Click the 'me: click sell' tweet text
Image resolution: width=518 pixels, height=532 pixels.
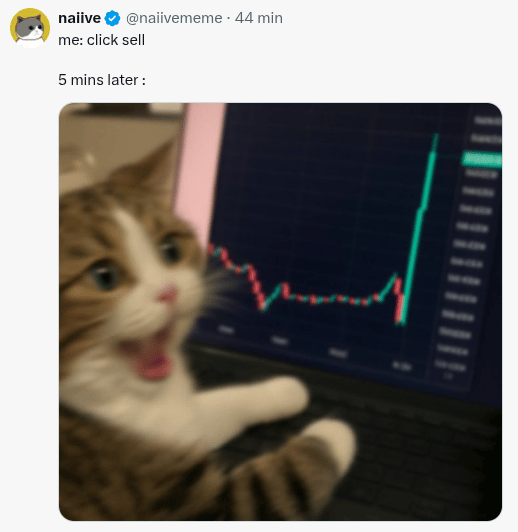coord(101,40)
